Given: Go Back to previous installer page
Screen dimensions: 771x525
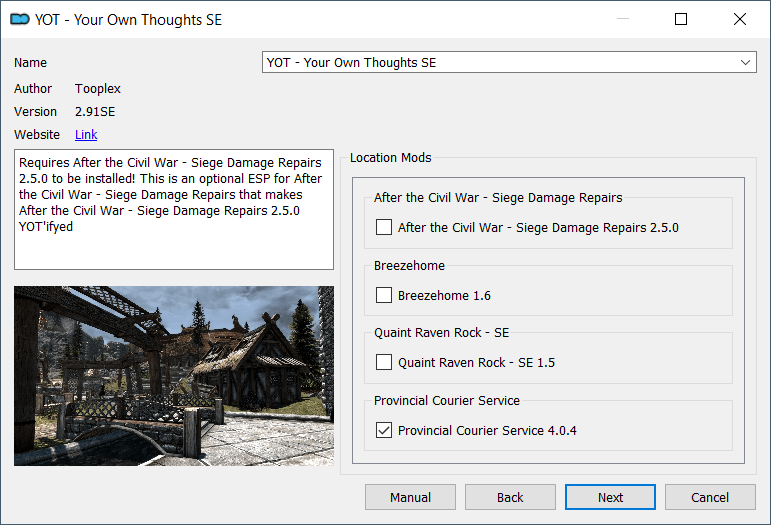Looking at the screenshot, I should click(510, 497).
